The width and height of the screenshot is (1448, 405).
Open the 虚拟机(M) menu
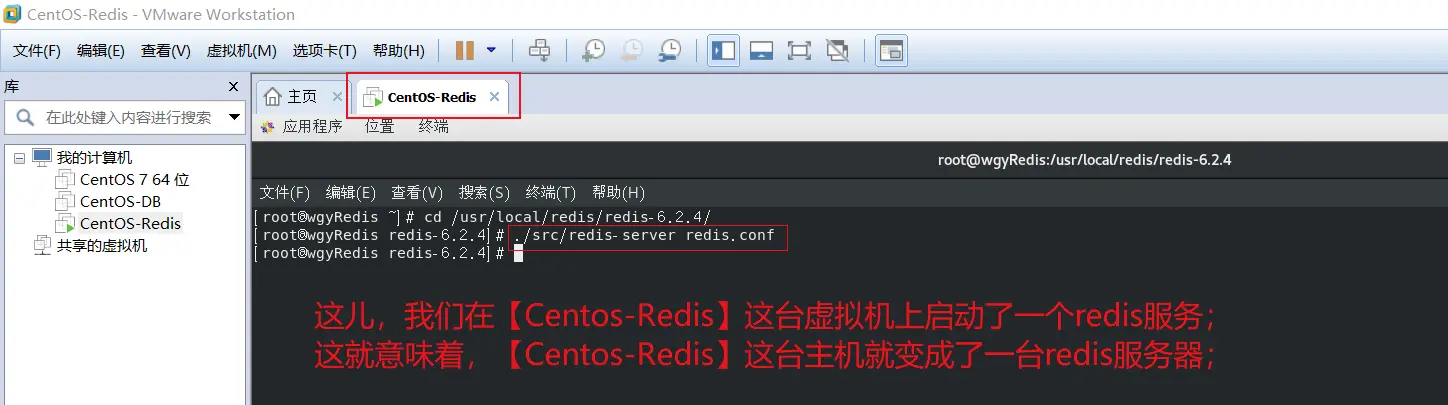[241, 51]
